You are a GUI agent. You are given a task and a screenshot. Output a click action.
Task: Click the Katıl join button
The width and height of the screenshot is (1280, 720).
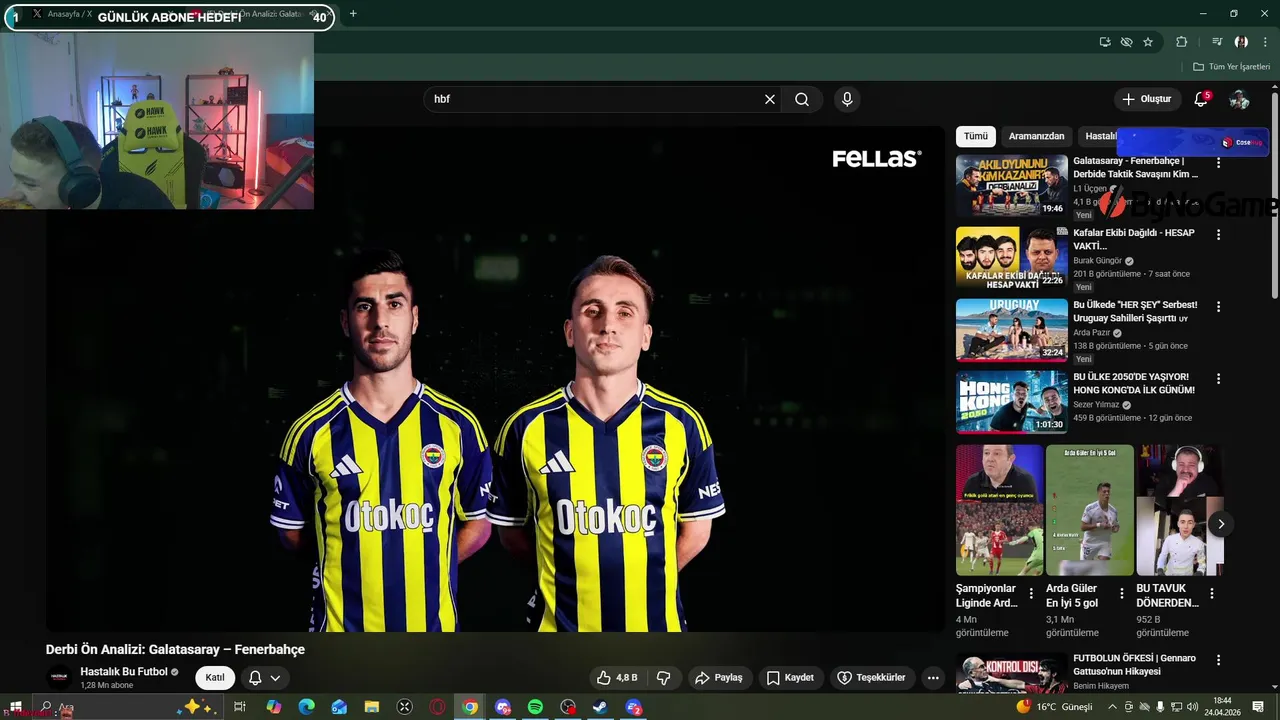coord(215,677)
